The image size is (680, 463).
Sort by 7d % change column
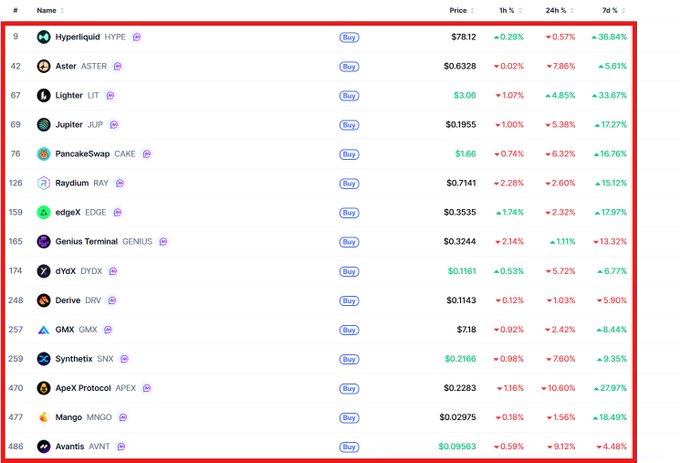[x=613, y=10]
